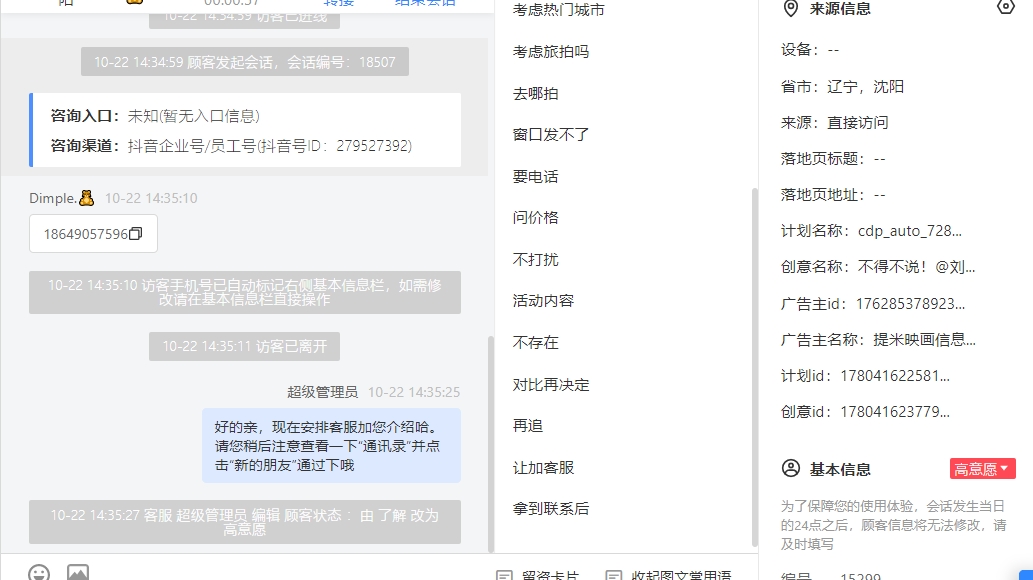Image resolution: width=1033 pixels, height=580 pixels.
Task: Click the 创意id value 178041623779
Action: pos(895,412)
